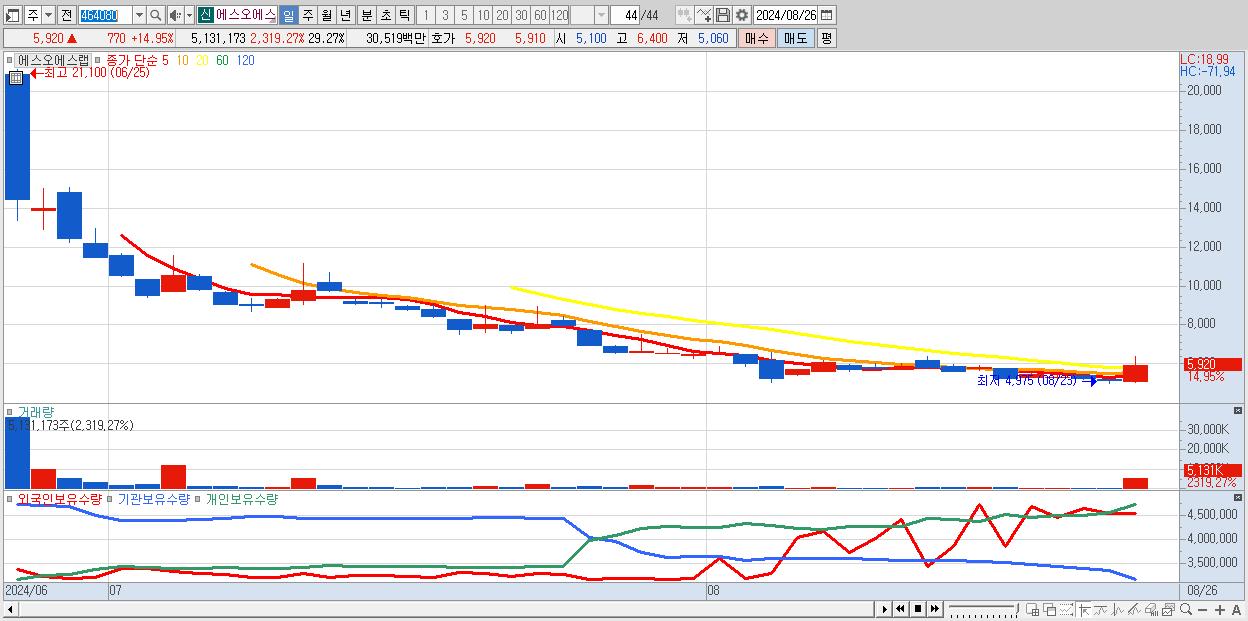Click the 평 button

(826, 38)
